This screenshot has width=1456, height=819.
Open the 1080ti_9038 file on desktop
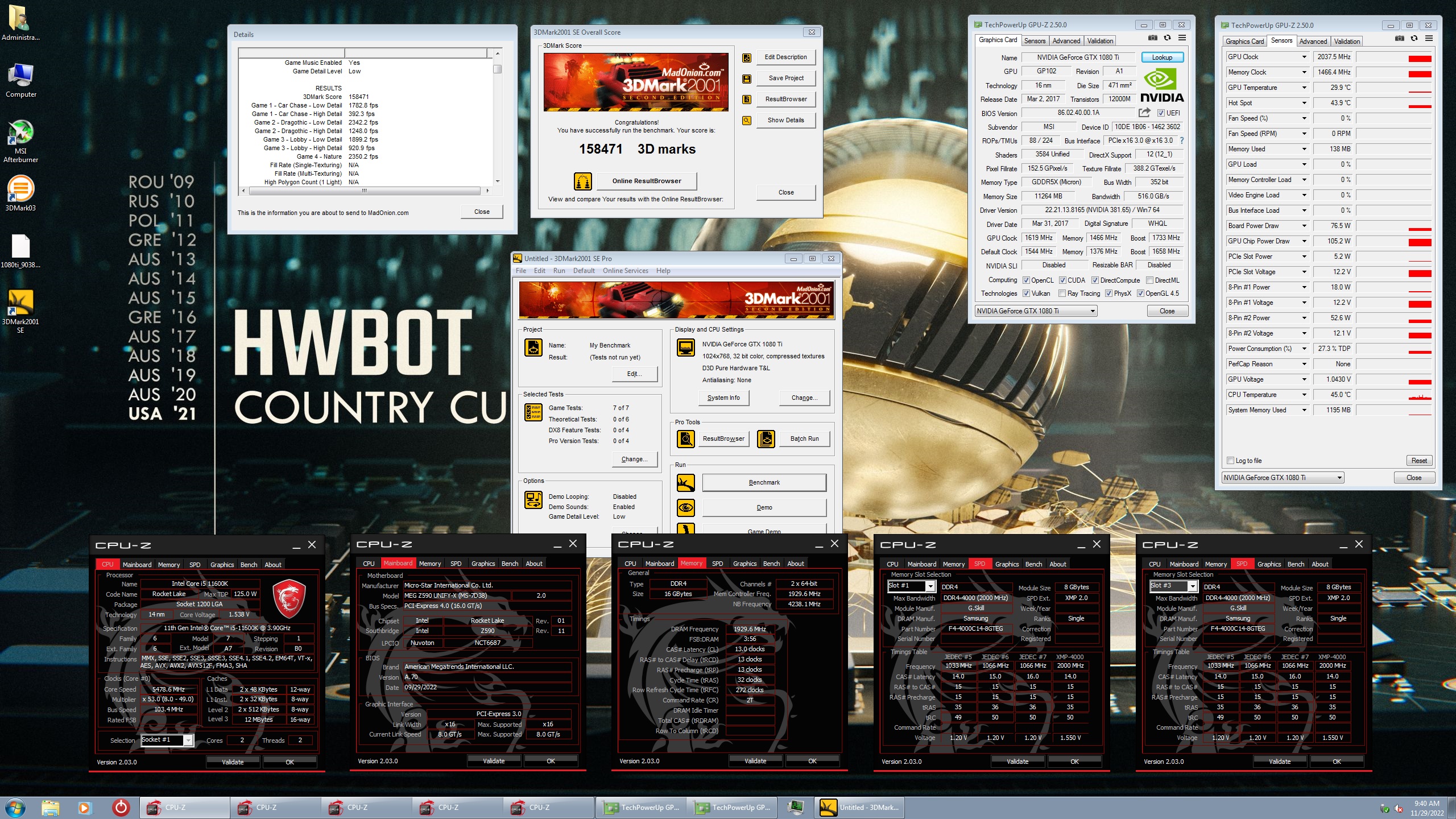click(x=20, y=251)
